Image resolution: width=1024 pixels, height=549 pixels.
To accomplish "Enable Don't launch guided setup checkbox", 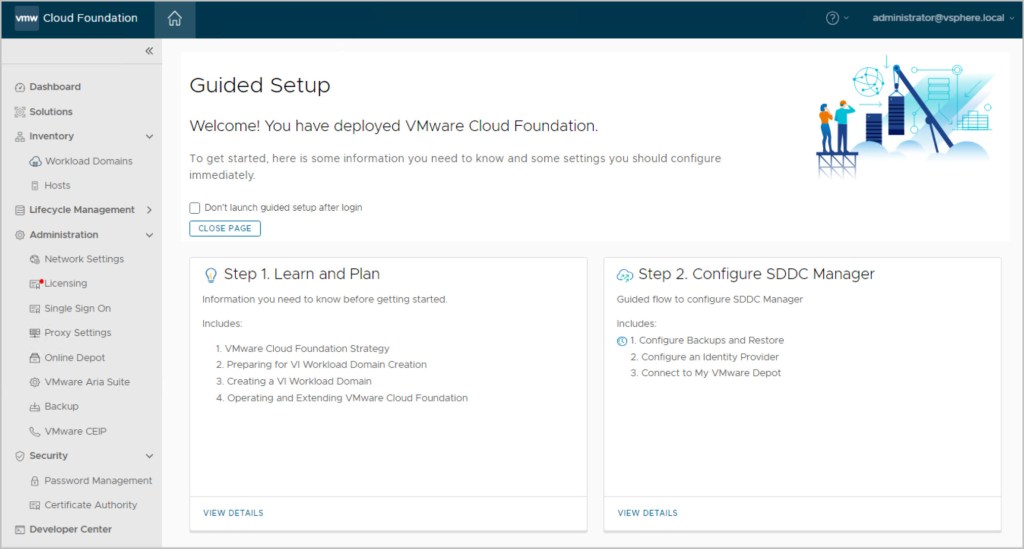I will click(195, 208).
